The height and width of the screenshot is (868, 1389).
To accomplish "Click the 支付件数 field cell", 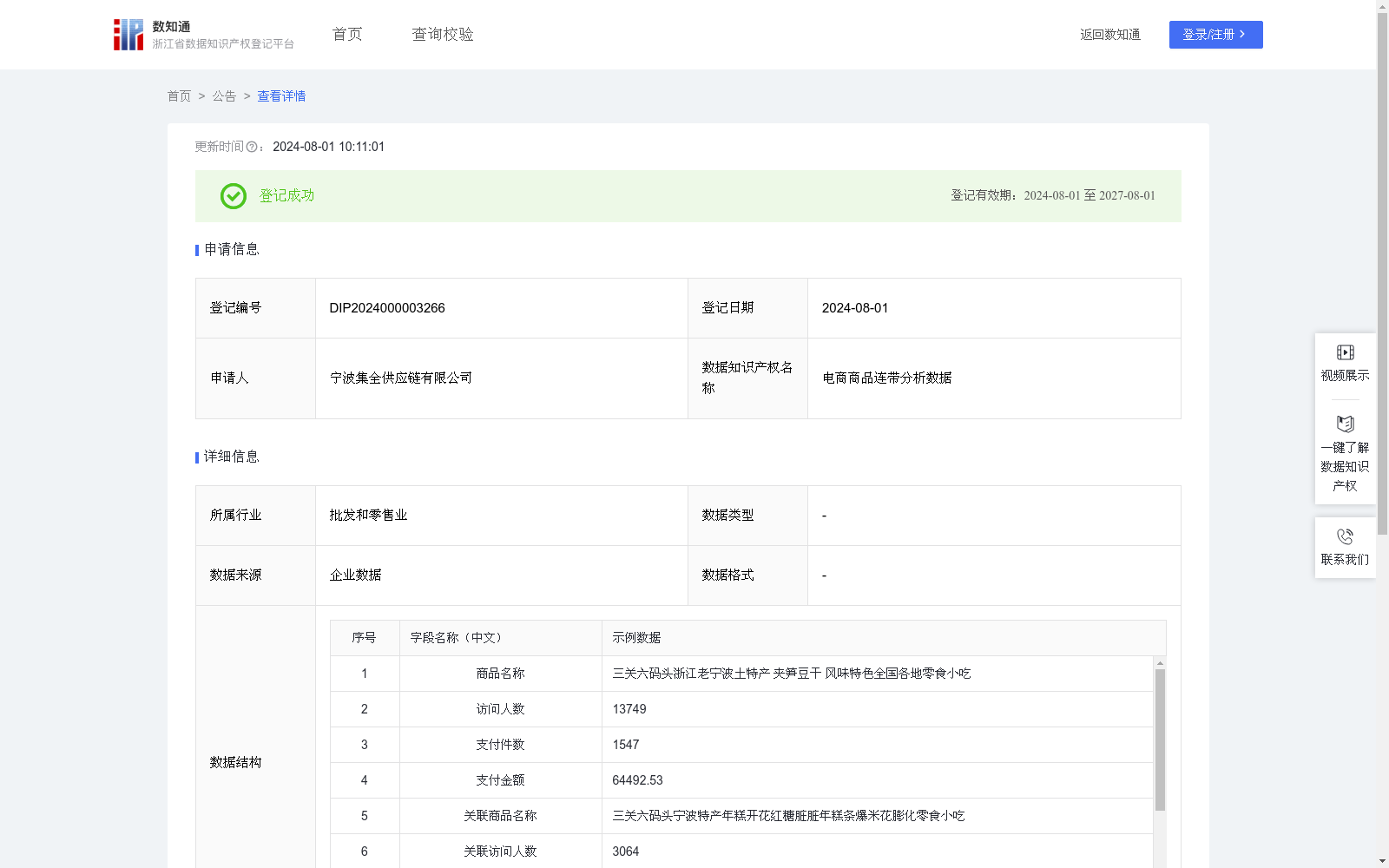I will (501, 745).
